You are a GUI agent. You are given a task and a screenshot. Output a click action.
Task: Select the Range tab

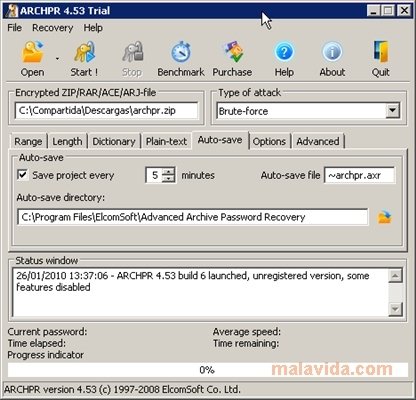28,141
